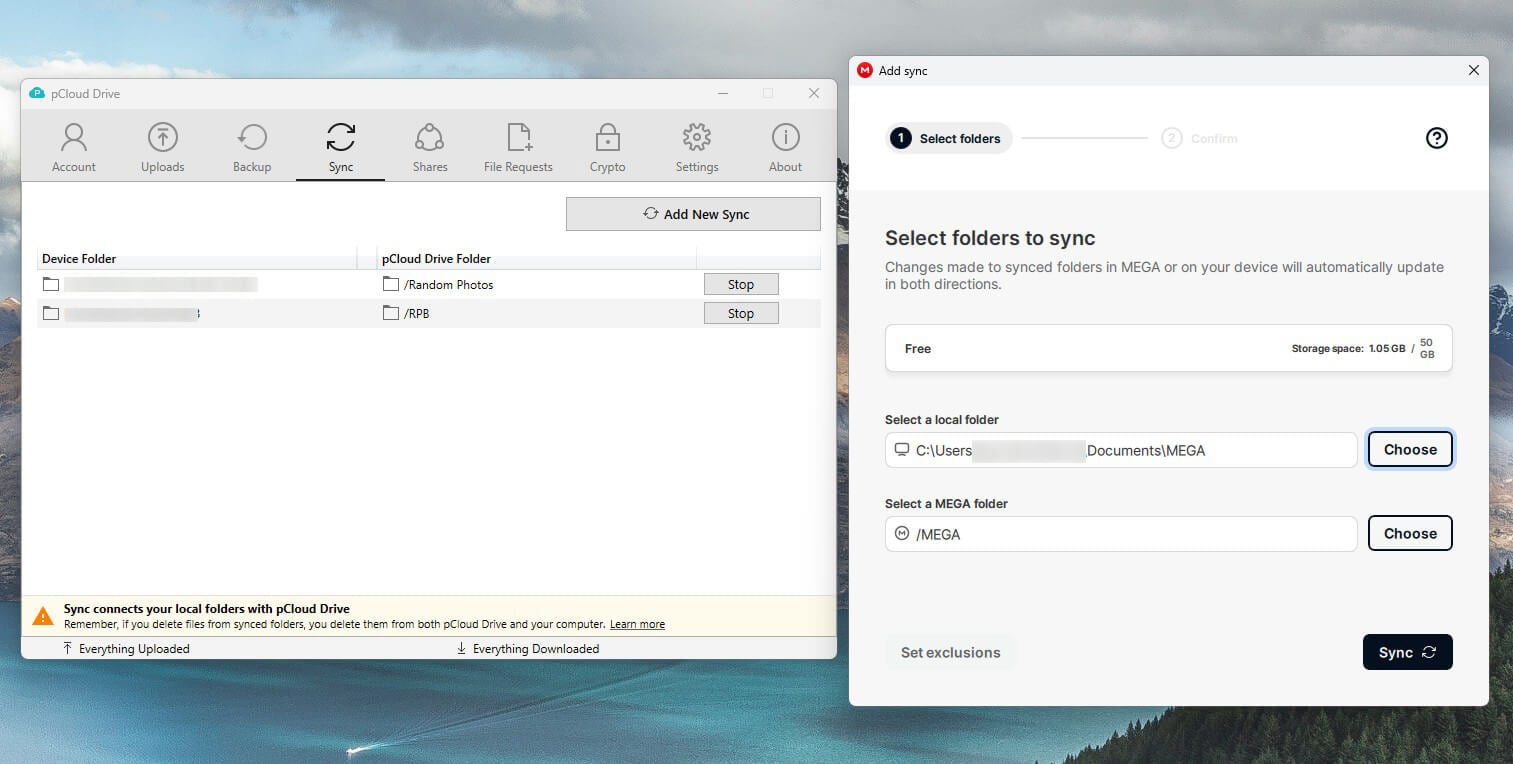This screenshot has width=1513, height=764.
Task: Open the Learn more link
Action: point(637,624)
